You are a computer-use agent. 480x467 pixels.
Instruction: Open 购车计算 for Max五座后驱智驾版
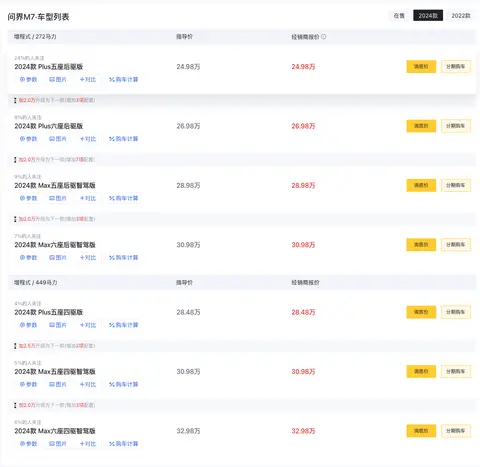pos(123,198)
